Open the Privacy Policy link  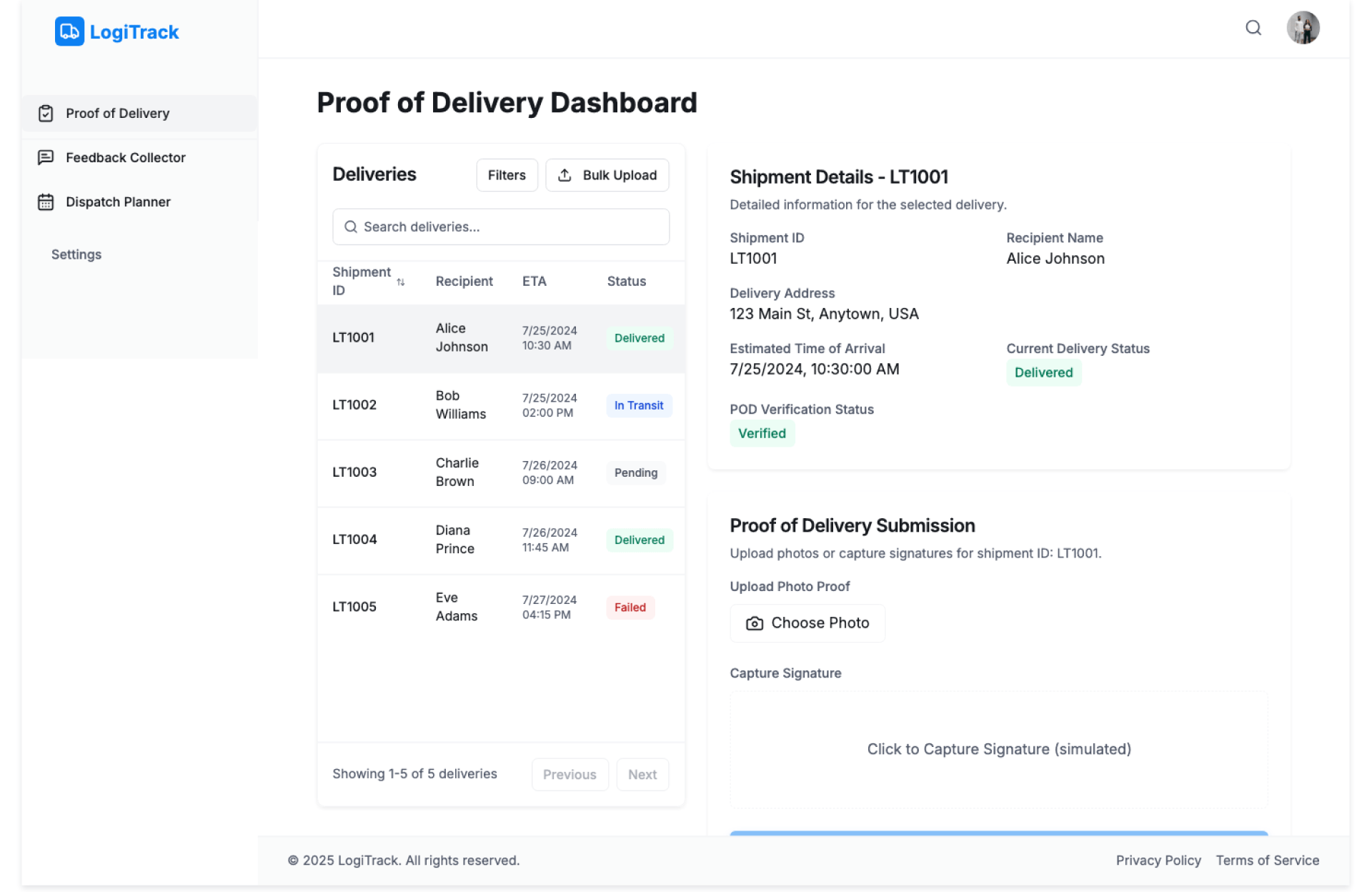click(x=1158, y=861)
